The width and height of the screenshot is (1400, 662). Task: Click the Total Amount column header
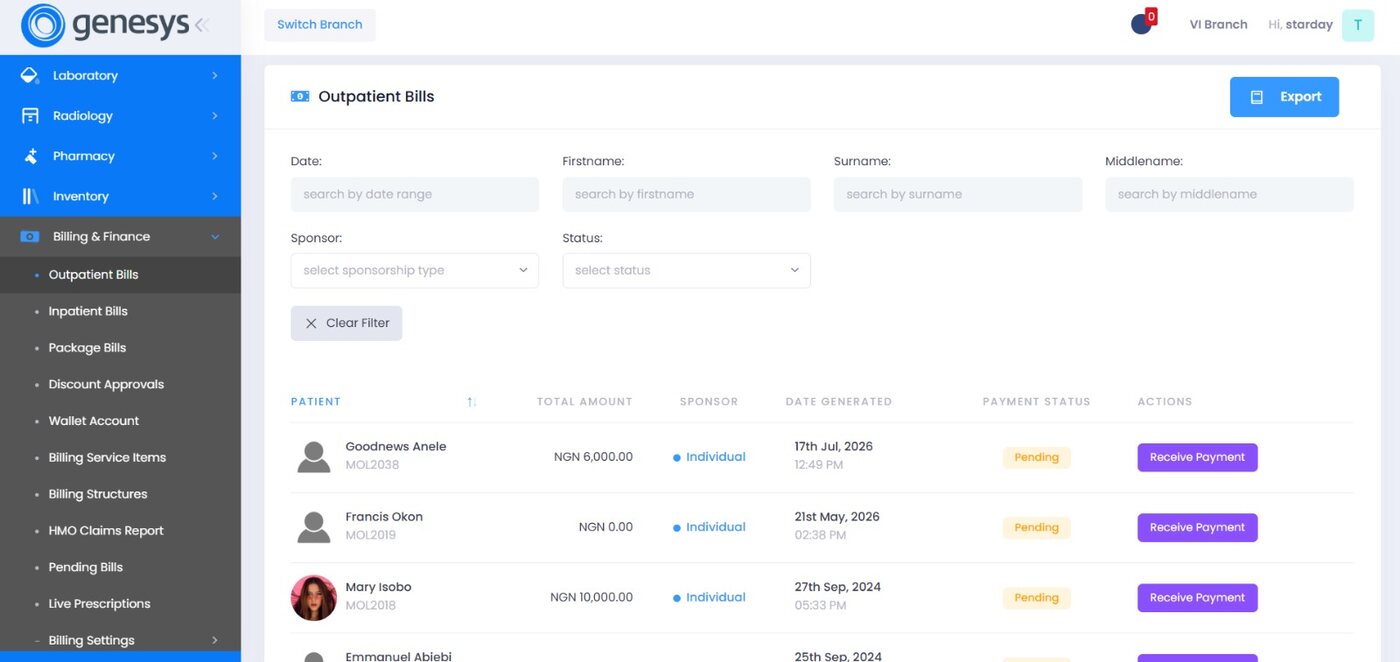584,402
